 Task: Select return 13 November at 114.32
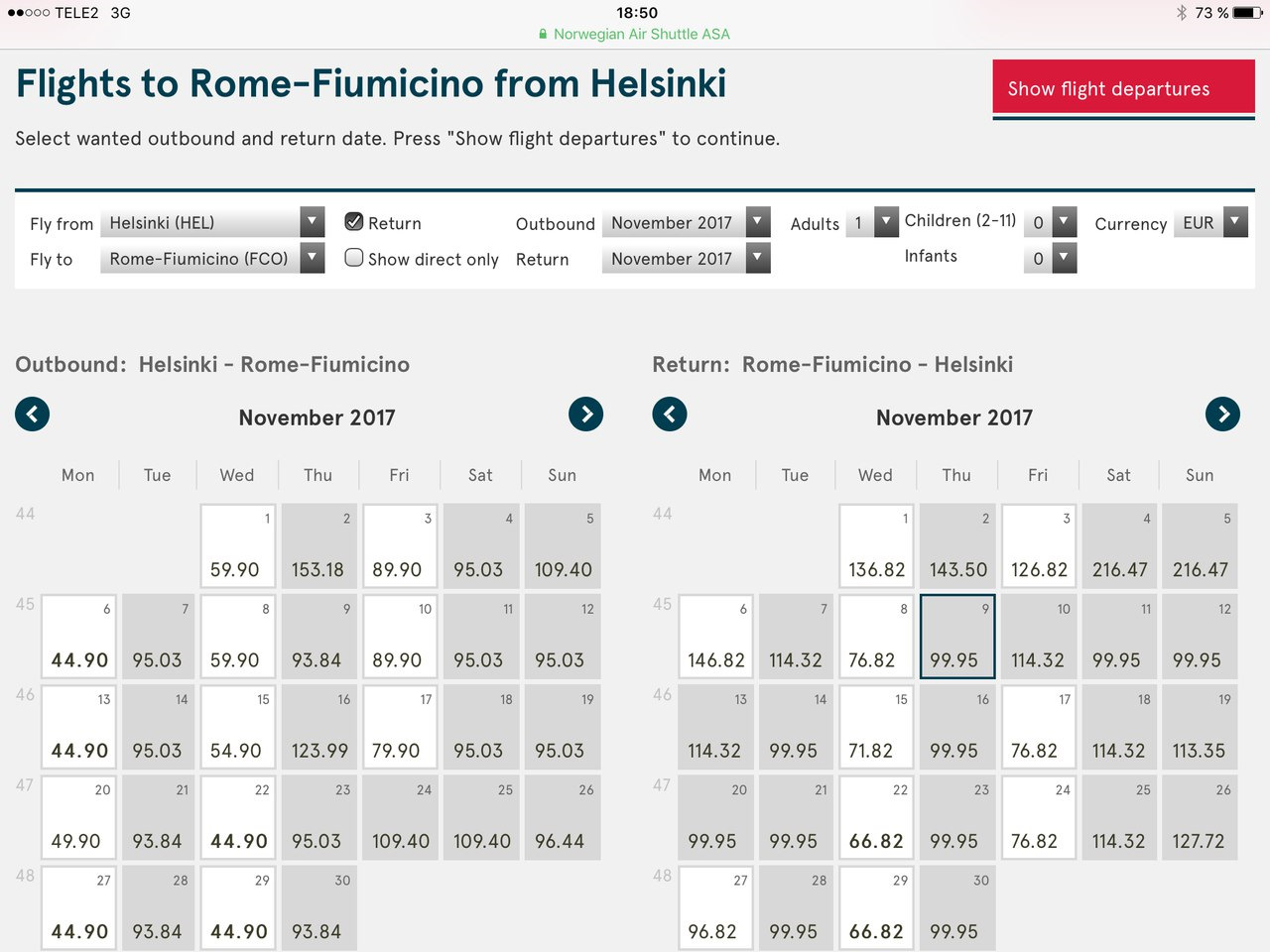point(715,727)
